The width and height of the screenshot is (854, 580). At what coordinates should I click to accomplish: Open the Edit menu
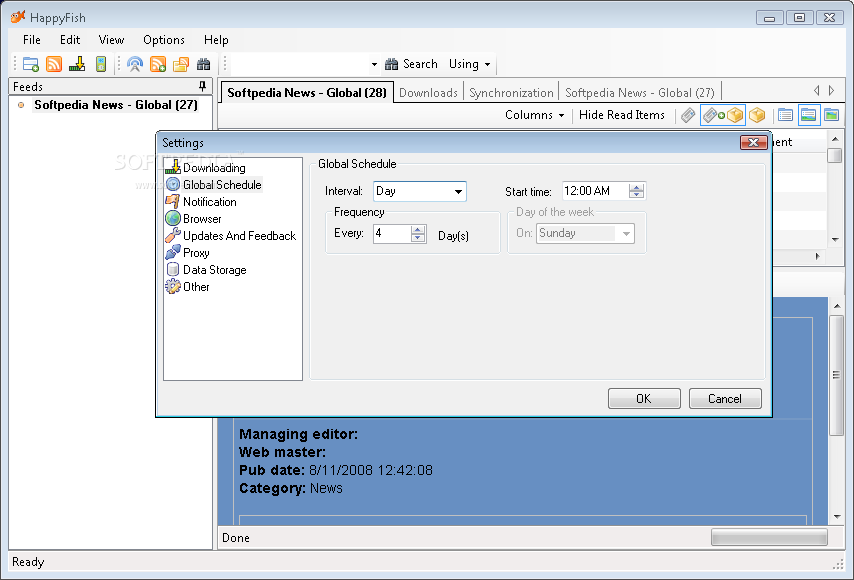(70, 40)
